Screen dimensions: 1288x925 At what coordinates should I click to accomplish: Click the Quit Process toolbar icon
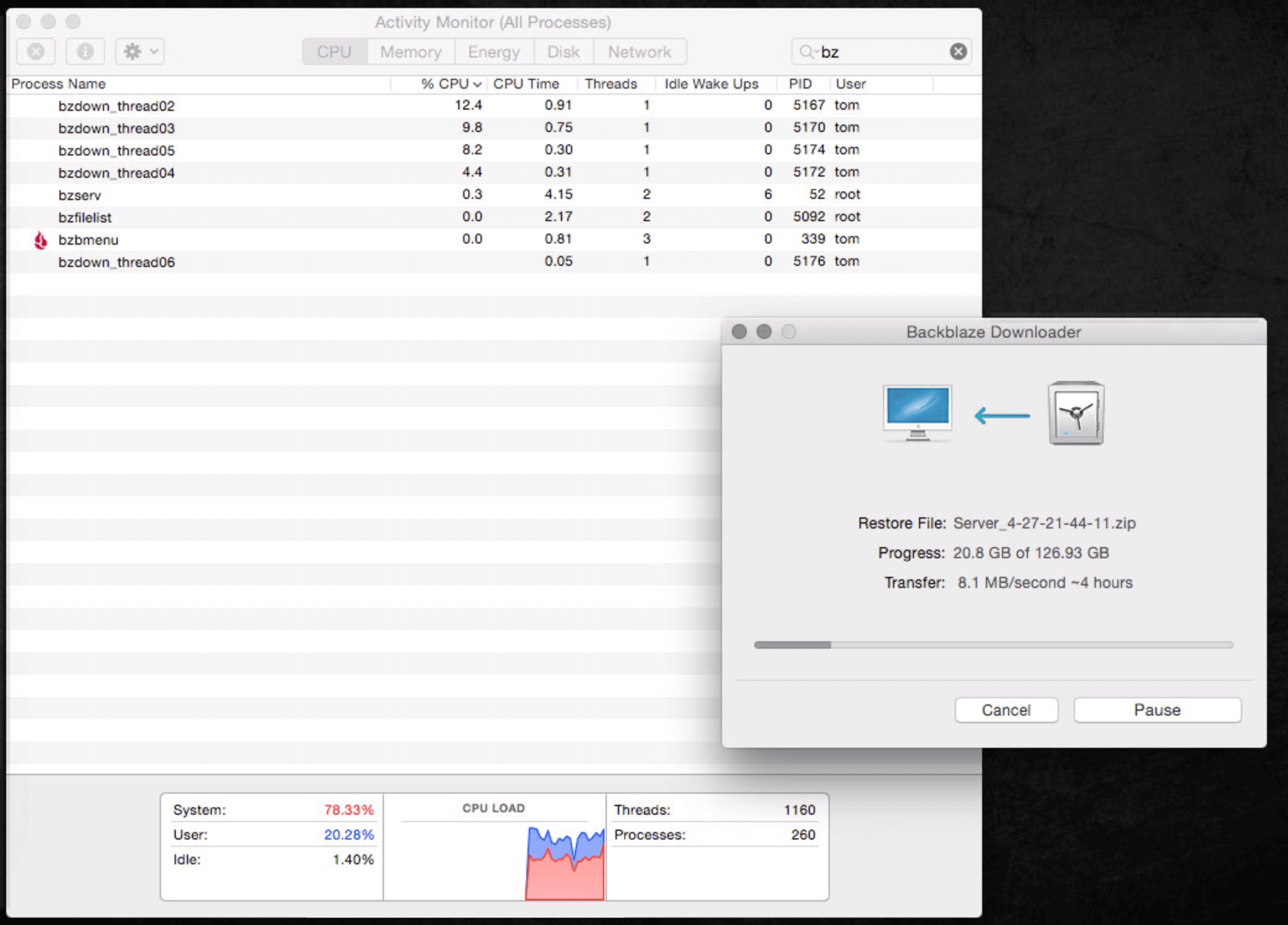36,51
